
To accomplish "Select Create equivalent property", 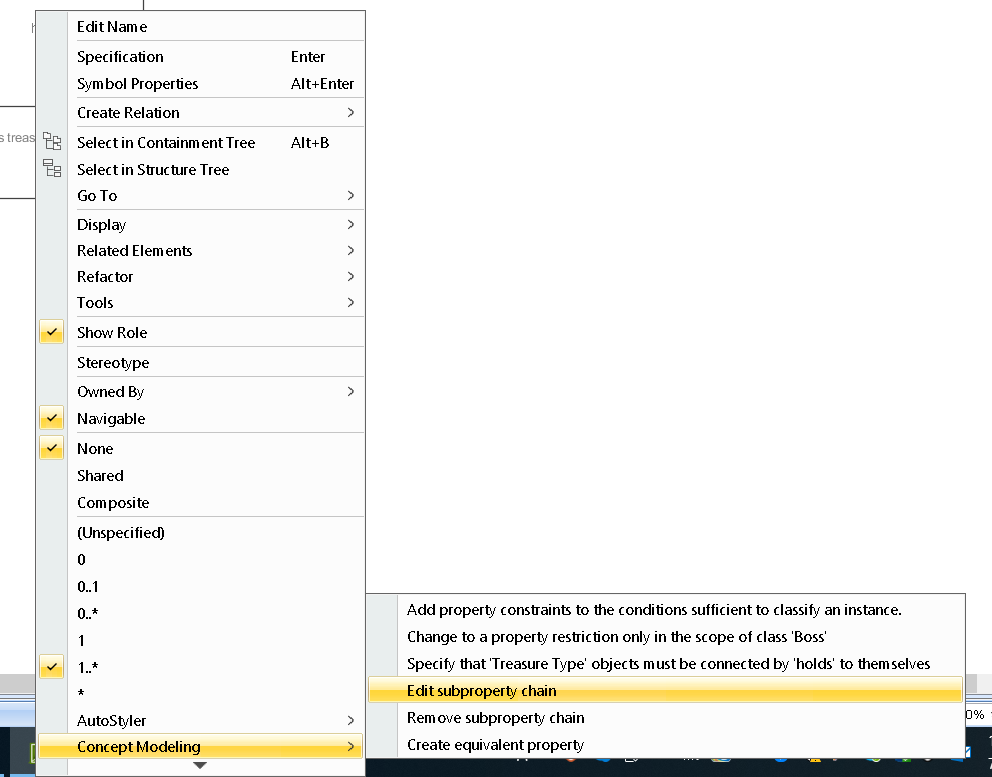I will (x=665, y=745).
